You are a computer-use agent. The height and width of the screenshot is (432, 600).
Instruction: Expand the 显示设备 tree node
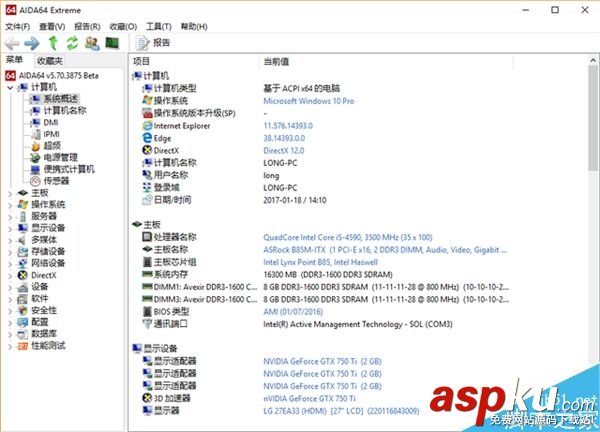(10, 229)
